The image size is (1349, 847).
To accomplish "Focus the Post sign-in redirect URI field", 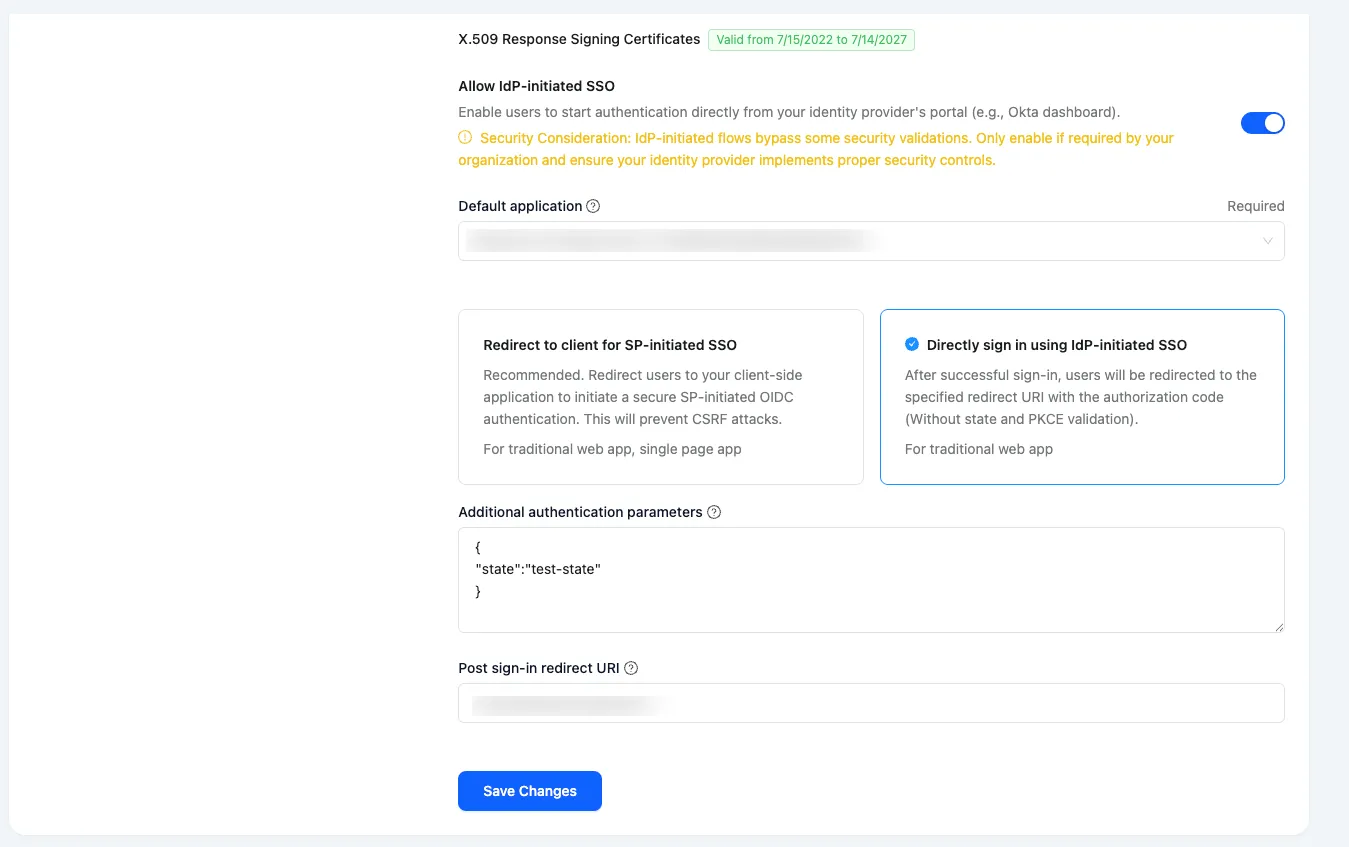I will click(870, 702).
